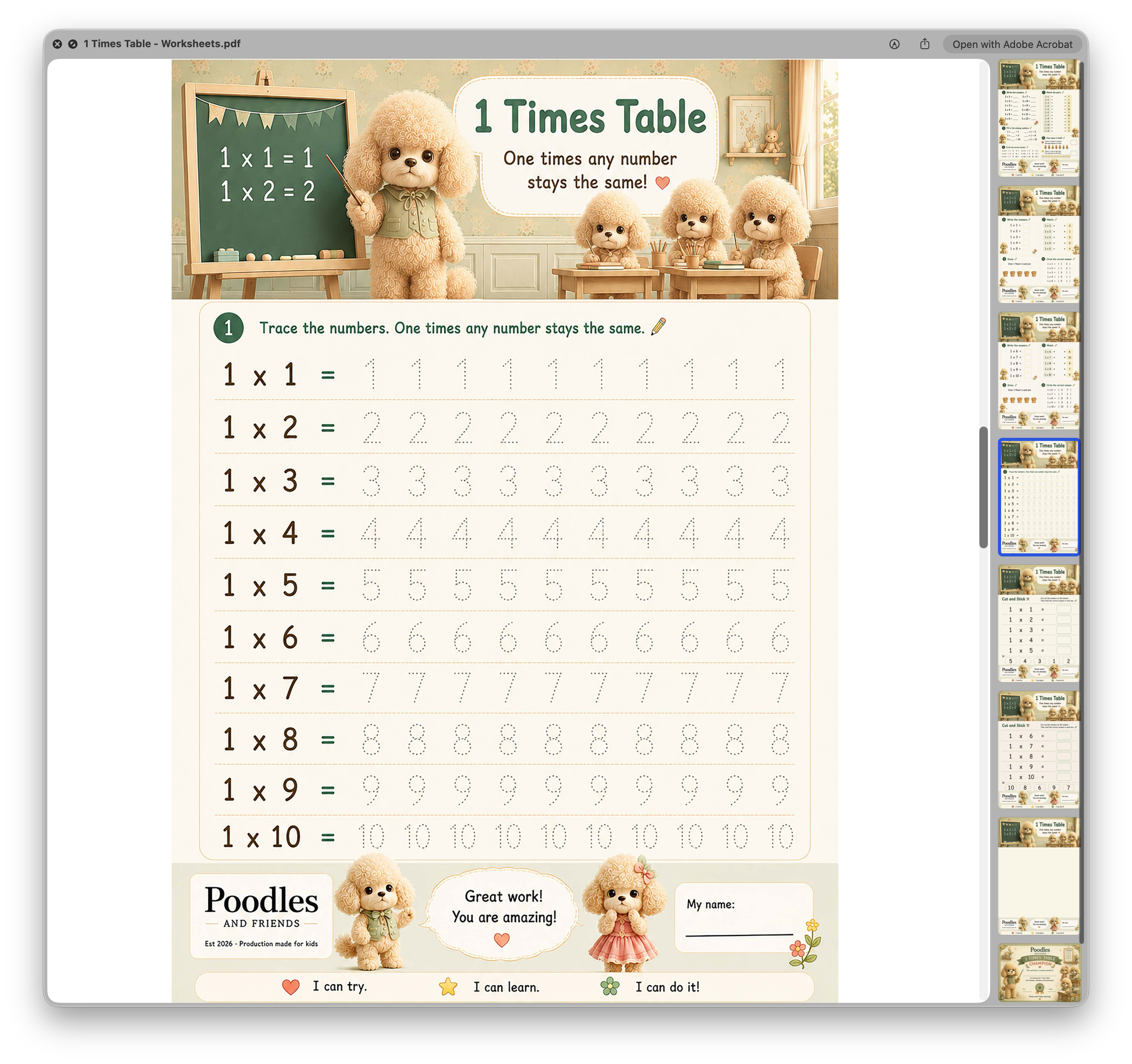Viewport: 1132px width, 1064px height.
Task: Click the My name line in worksheet
Action: point(739,935)
